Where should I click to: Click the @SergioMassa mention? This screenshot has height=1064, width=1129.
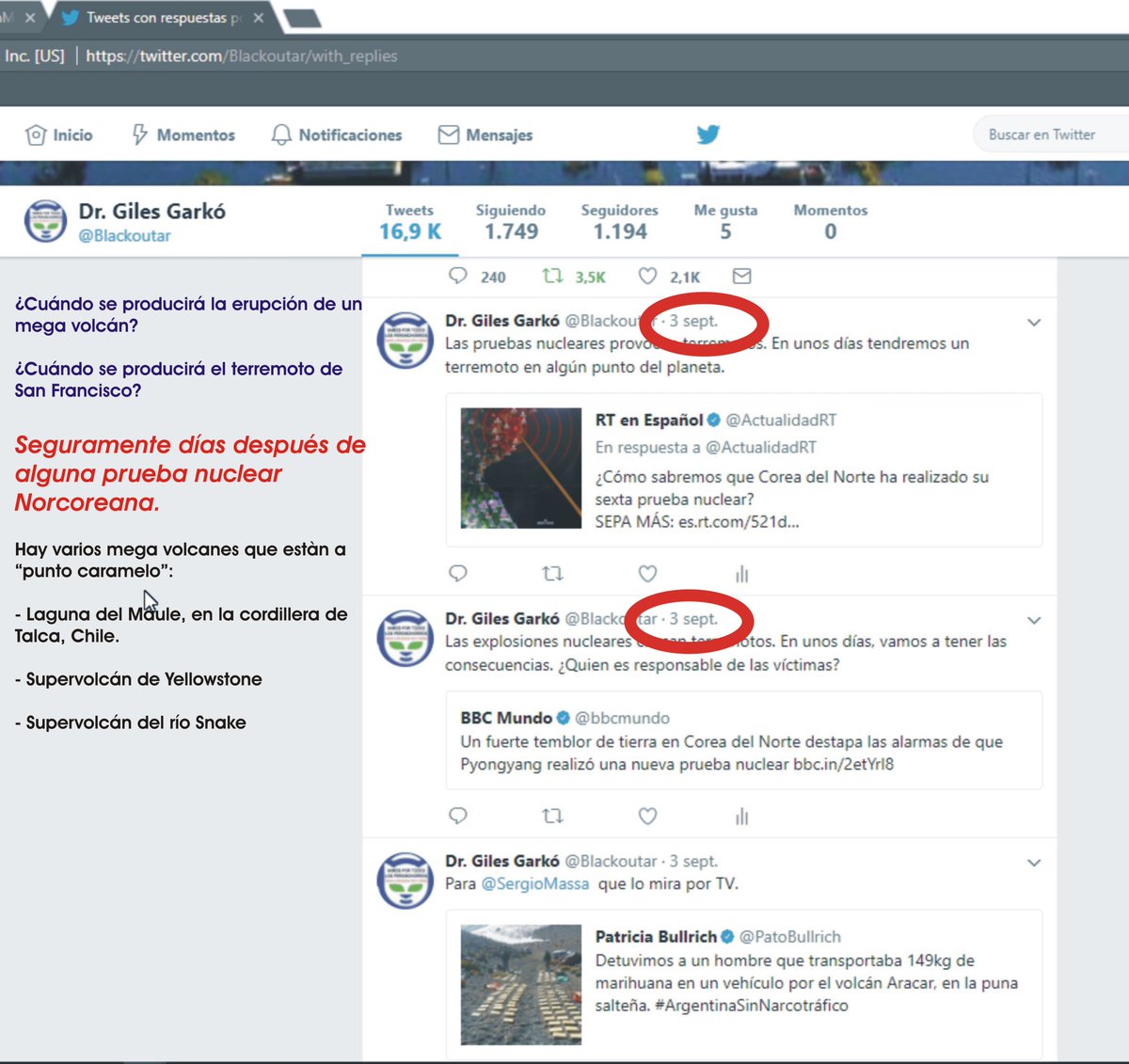535,884
